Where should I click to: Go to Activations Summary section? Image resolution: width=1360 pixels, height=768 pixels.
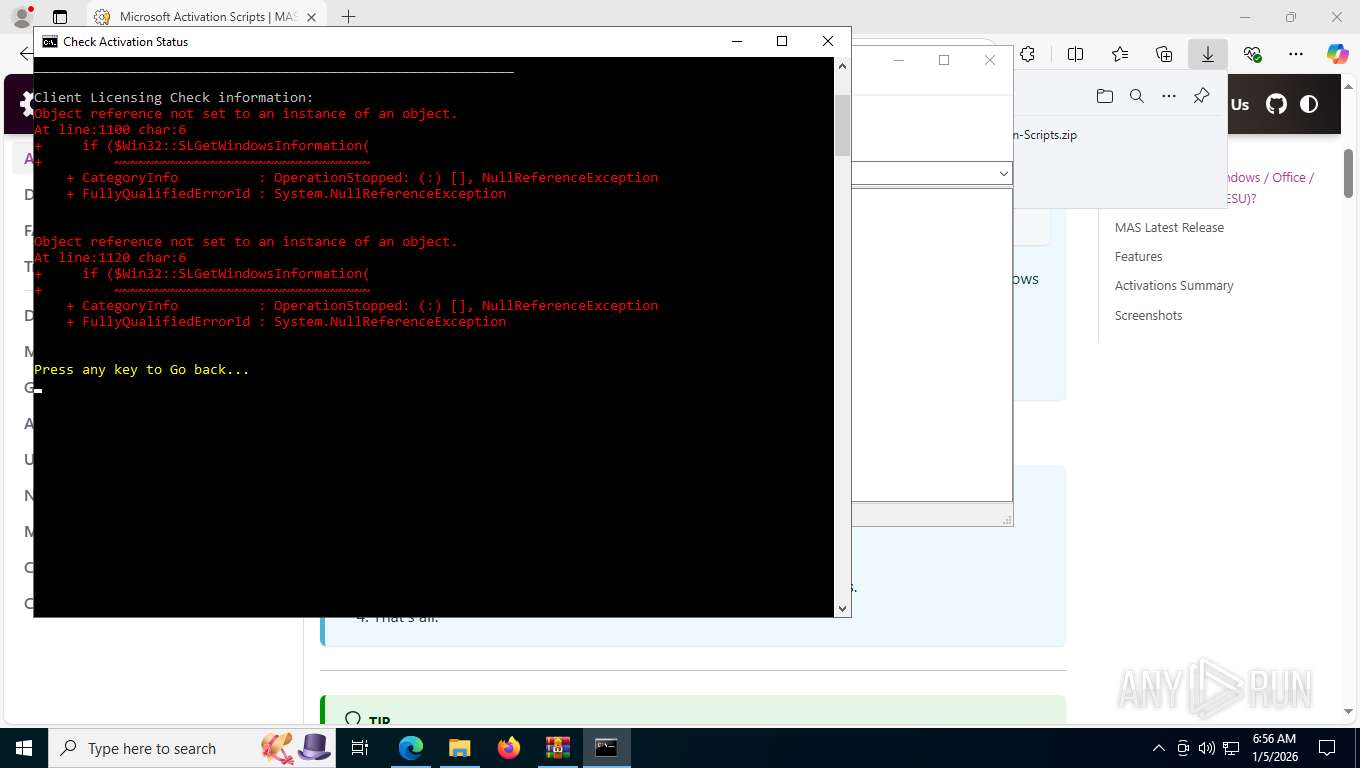(x=1174, y=285)
